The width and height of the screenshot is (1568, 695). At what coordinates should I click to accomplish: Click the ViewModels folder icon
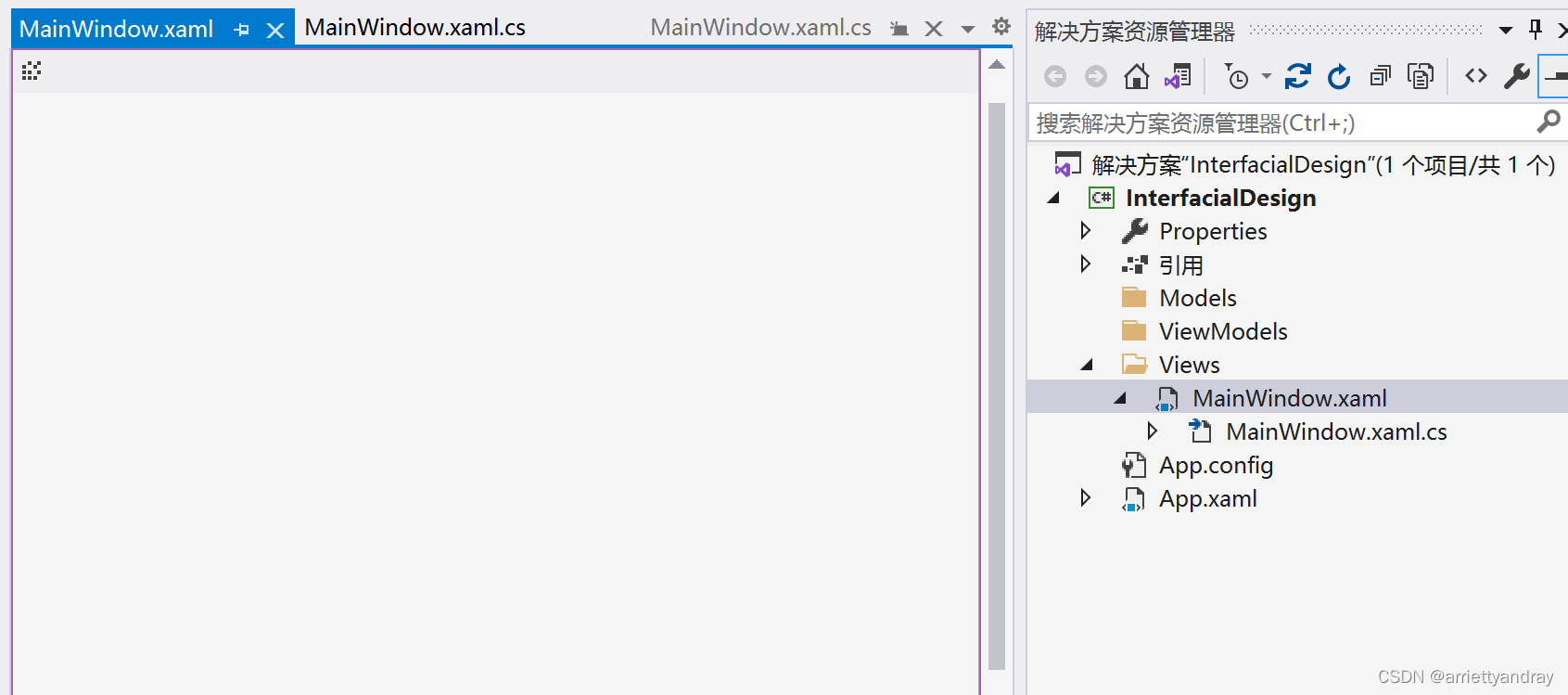point(1134,331)
